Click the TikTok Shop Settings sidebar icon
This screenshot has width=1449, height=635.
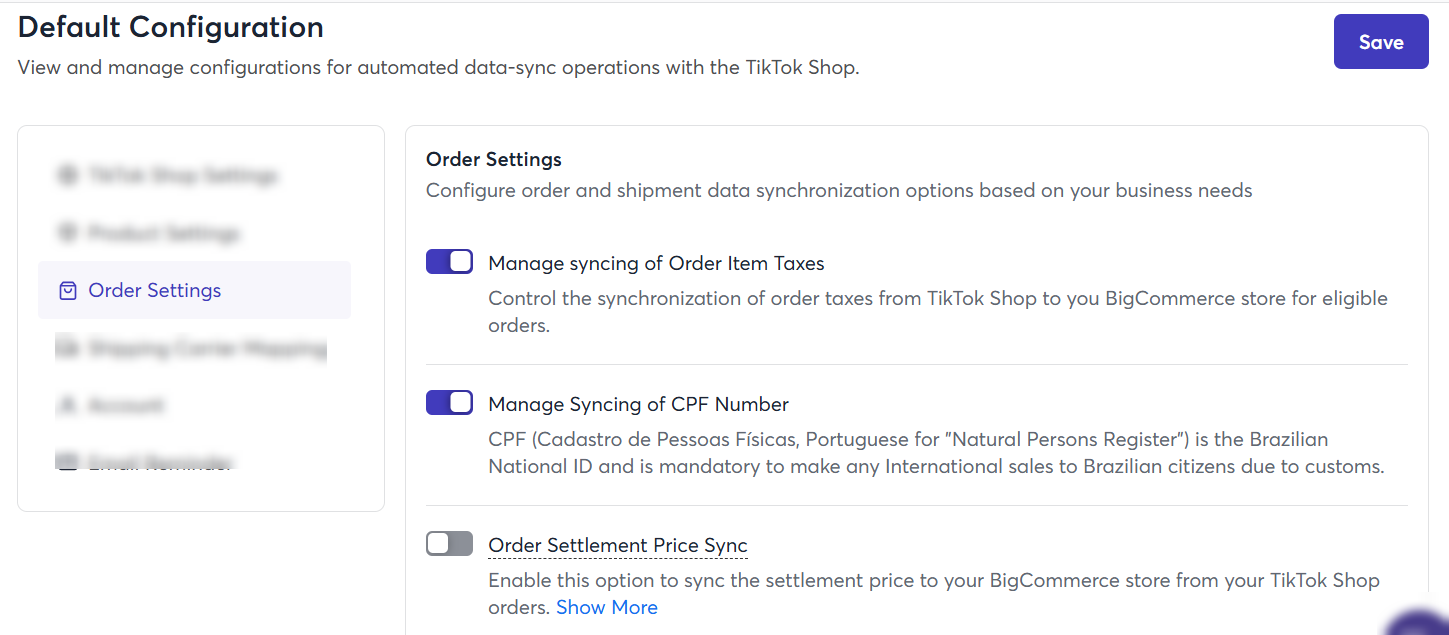(x=68, y=176)
